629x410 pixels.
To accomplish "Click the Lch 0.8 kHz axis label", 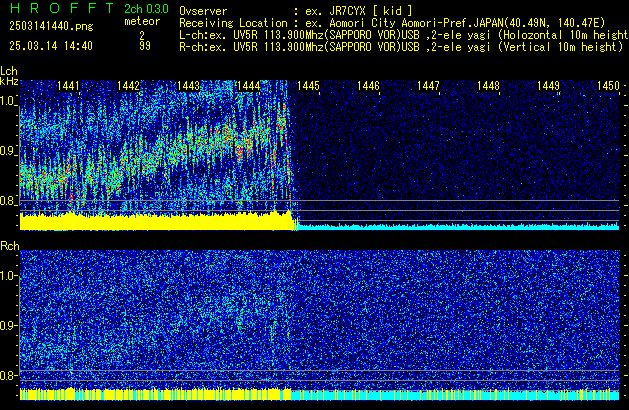I will tap(8, 201).
